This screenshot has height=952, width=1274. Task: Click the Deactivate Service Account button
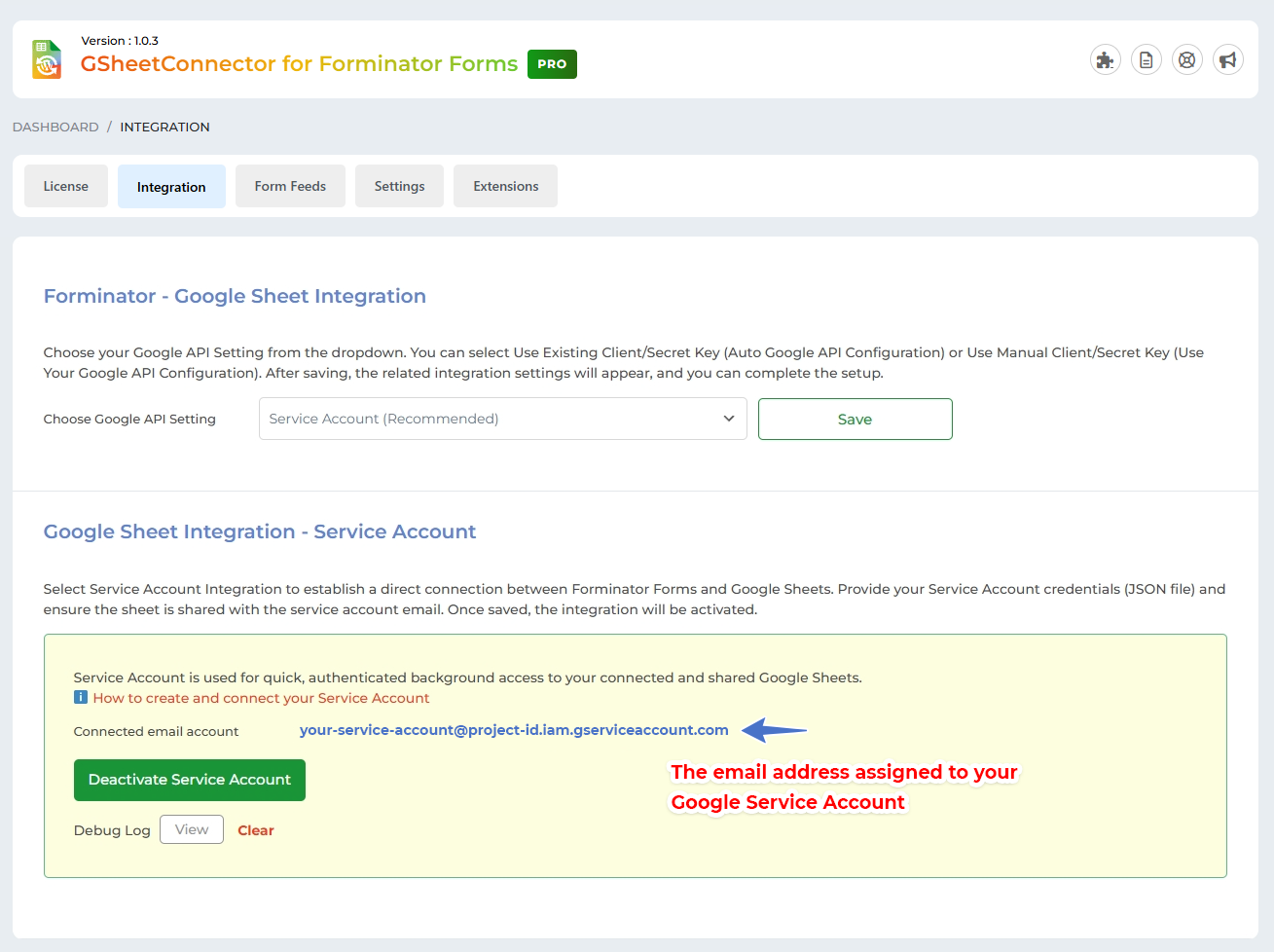click(x=190, y=780)
